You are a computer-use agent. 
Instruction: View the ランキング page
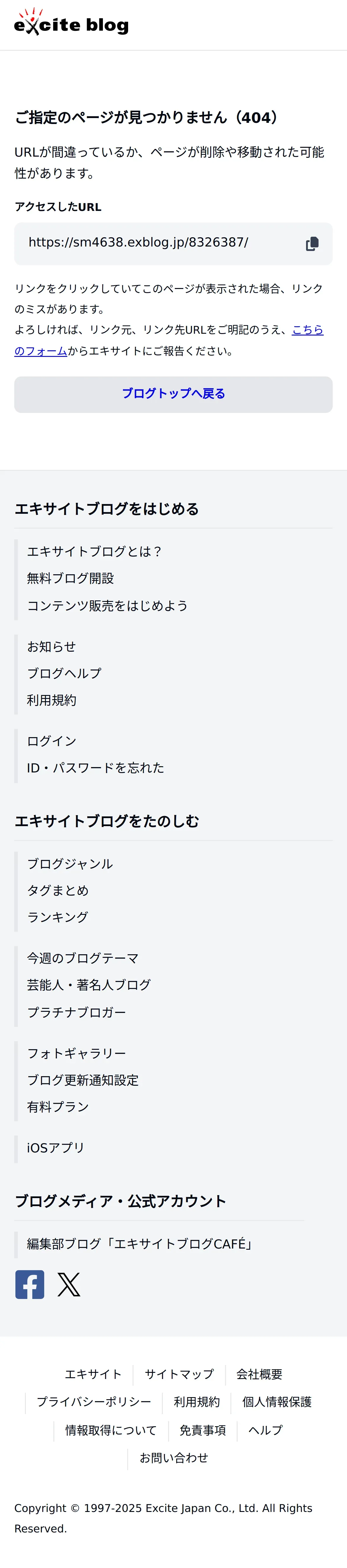coord(58,917)
